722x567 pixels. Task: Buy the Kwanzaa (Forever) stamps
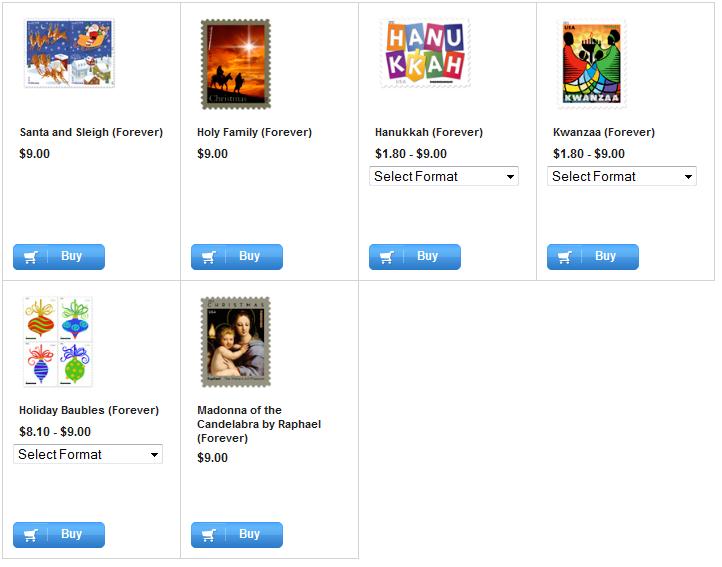tap(593, 257)
